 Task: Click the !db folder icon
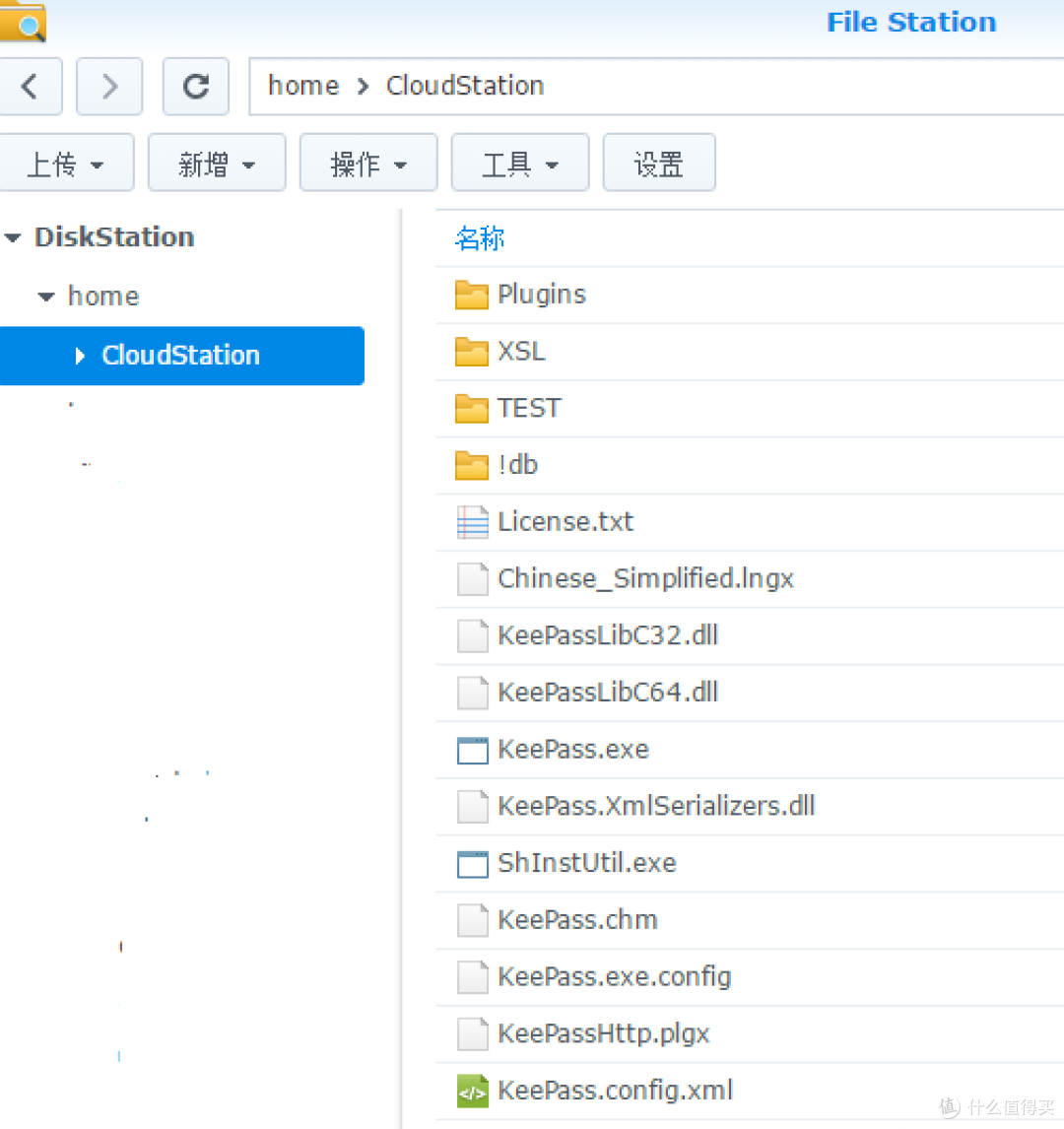tap(472, 466)
